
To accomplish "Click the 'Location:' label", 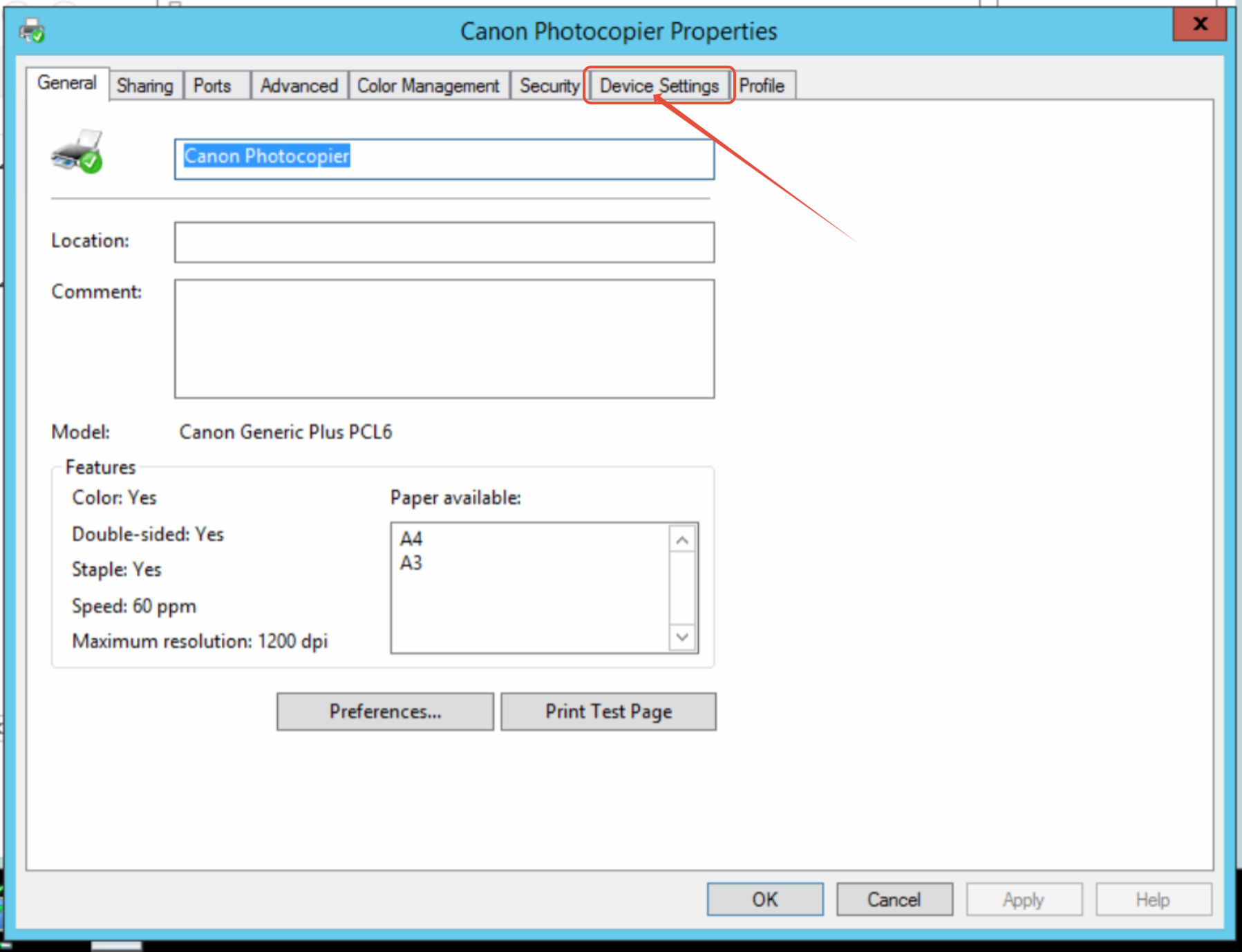I will click(91, 240).
